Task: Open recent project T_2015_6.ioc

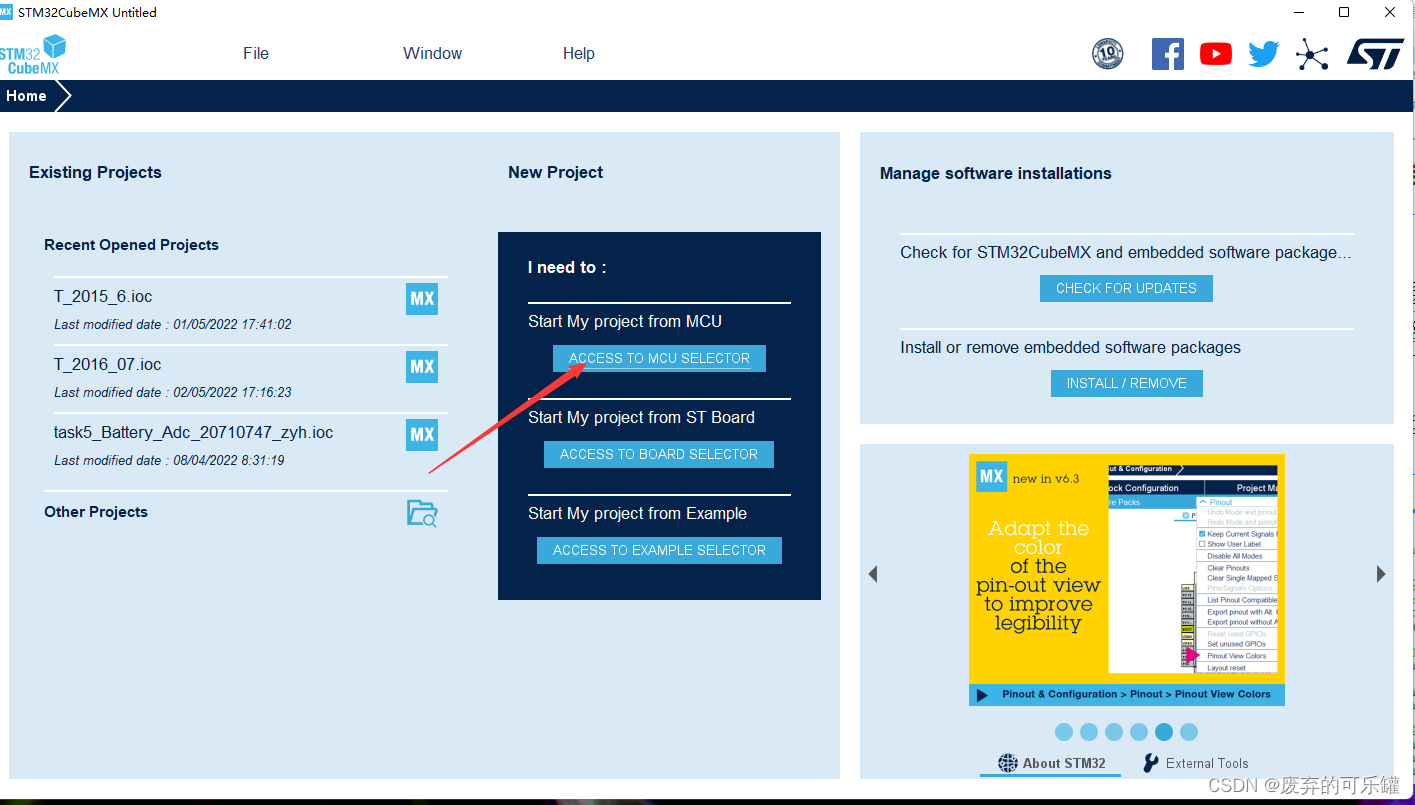Action: pyautogui.click(x=103, y=297)
